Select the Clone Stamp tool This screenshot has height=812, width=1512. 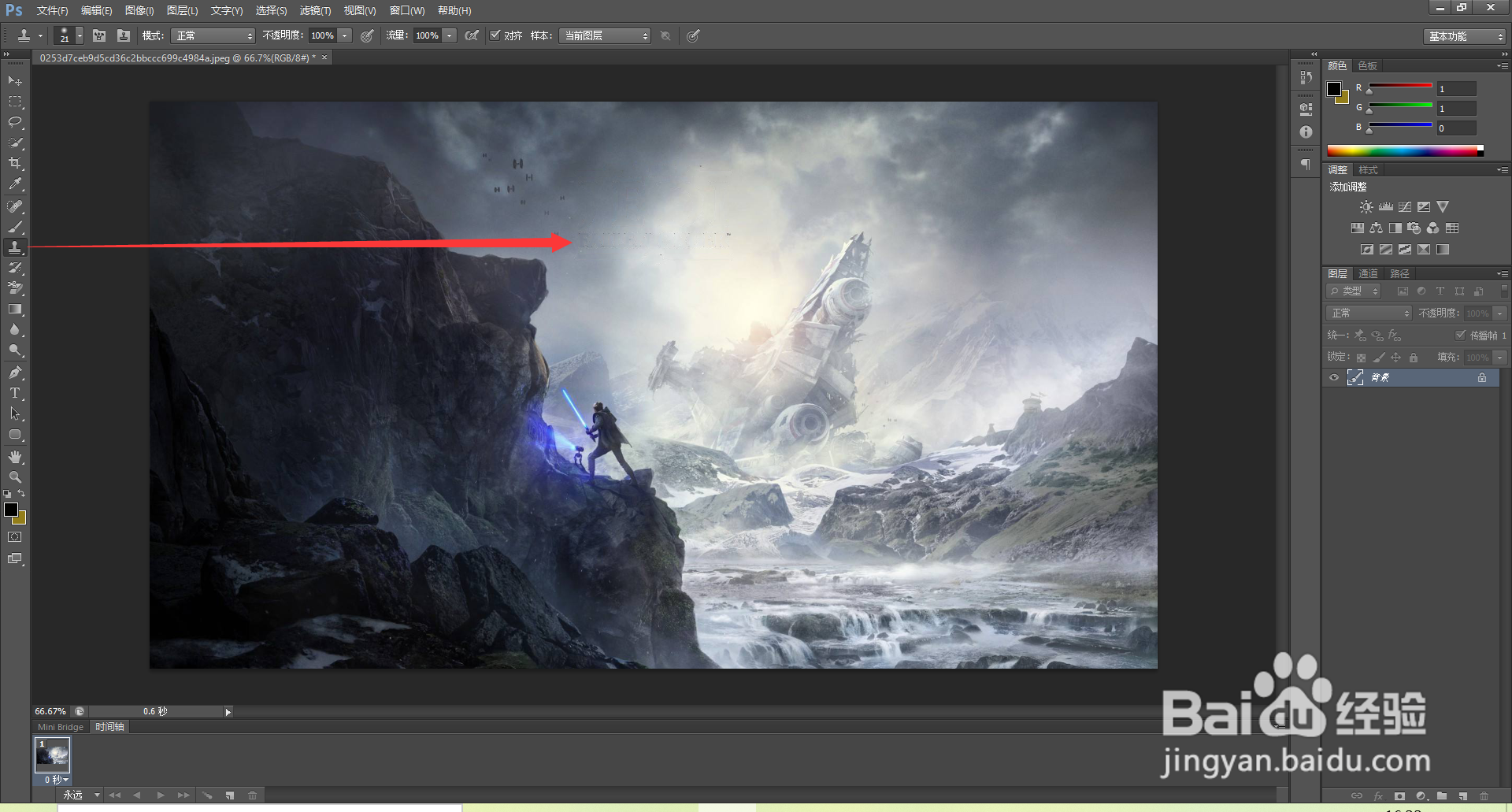15,247
